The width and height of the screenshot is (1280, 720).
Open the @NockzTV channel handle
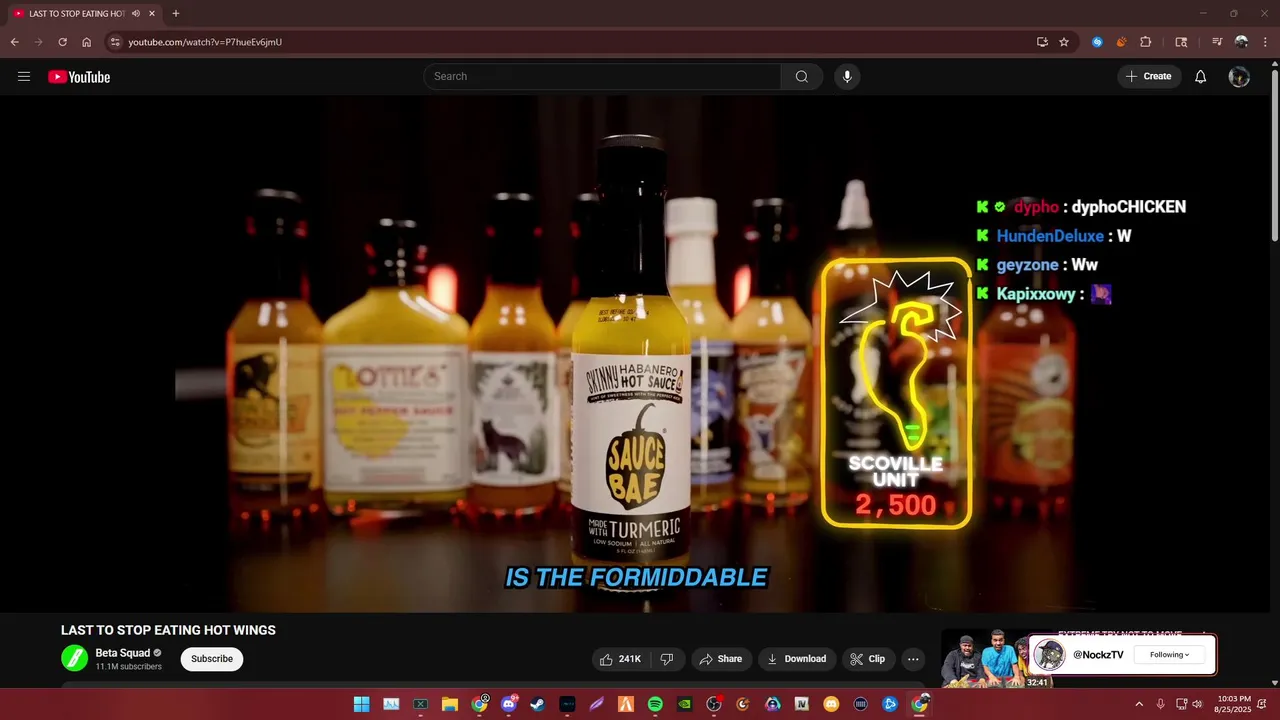pyautogui.click(x=1098, y=655)
